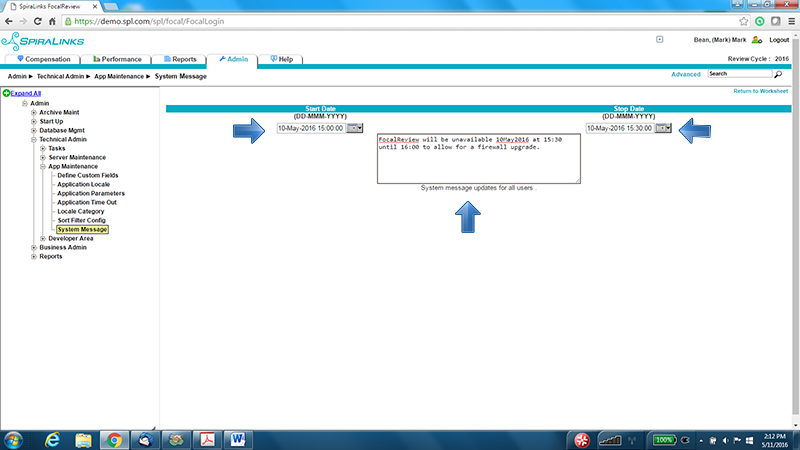Click the Search text field
Viewport: 800px width, 450px height.
click(738, 74)
